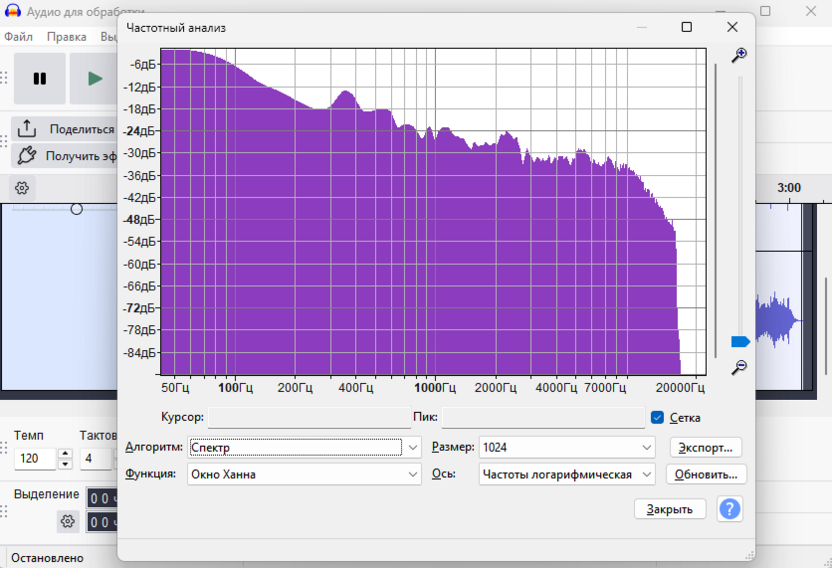Open the timeline gear settings icon
The width and height of the screenshot is (832, 568).
tap(22, 188)
